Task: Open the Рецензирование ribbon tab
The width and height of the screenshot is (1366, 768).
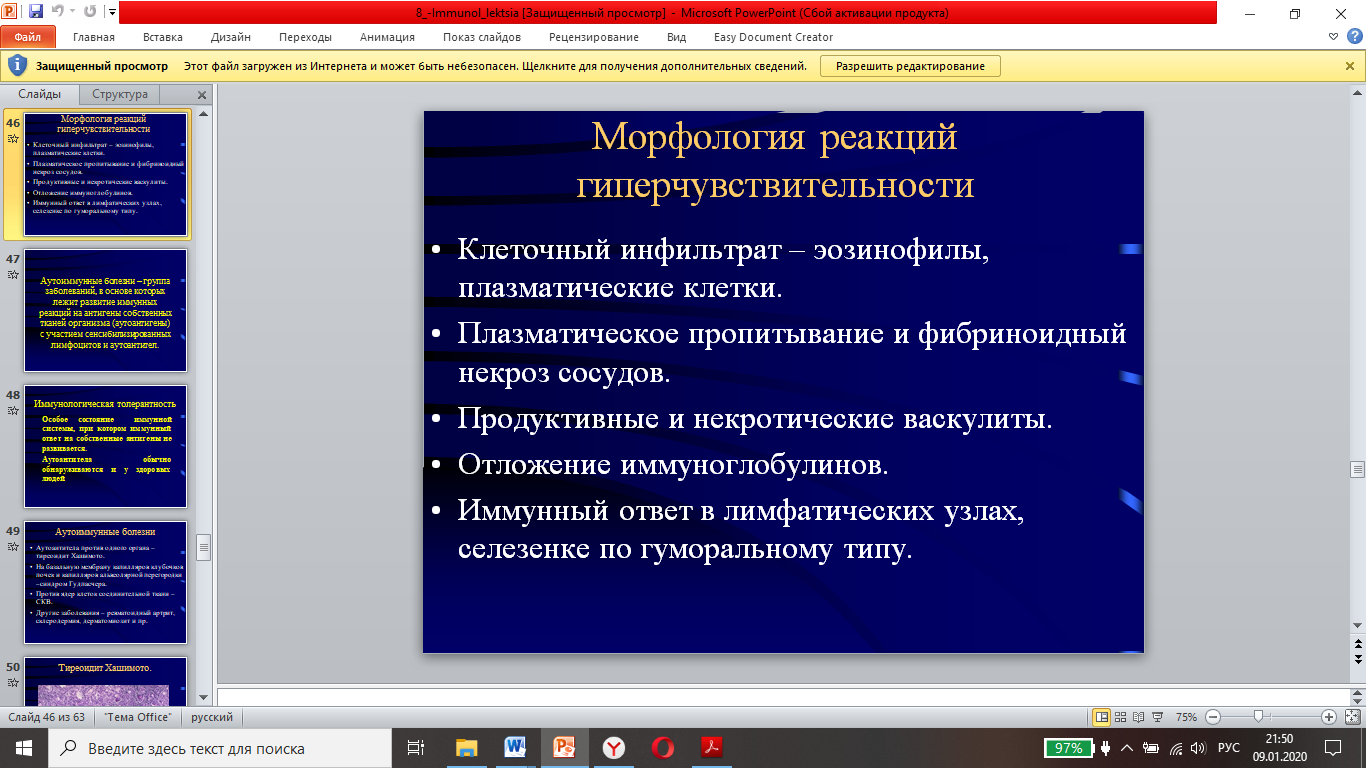Action: [594, 37]
